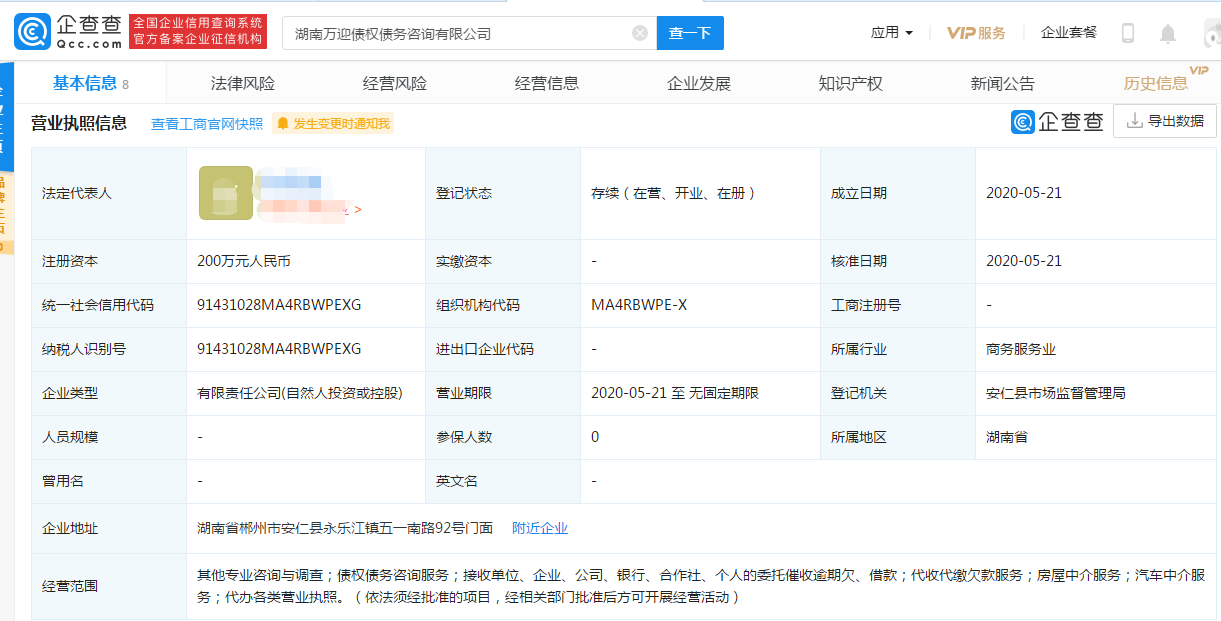1221x621 pixels.
Task: Open the mobile phone app icon
Action: pyautogui.click(x=1128, y=33)
